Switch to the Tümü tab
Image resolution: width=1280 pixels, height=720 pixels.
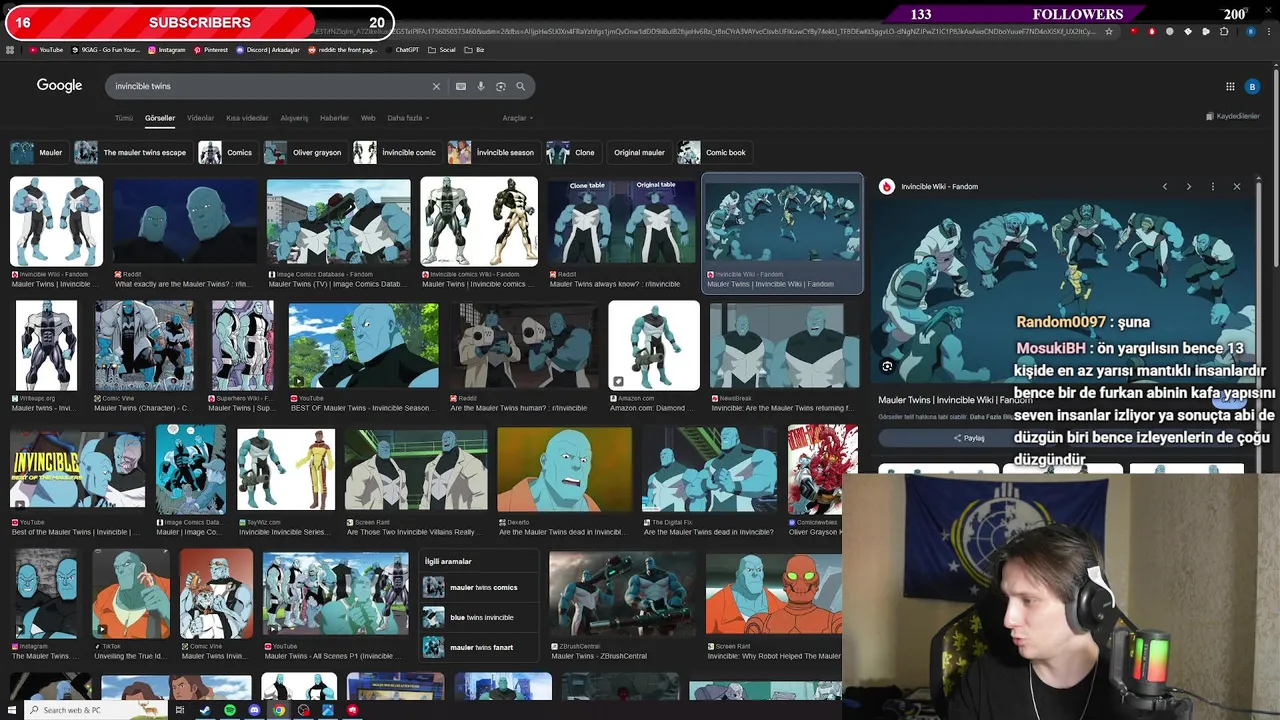click(124, 118)
